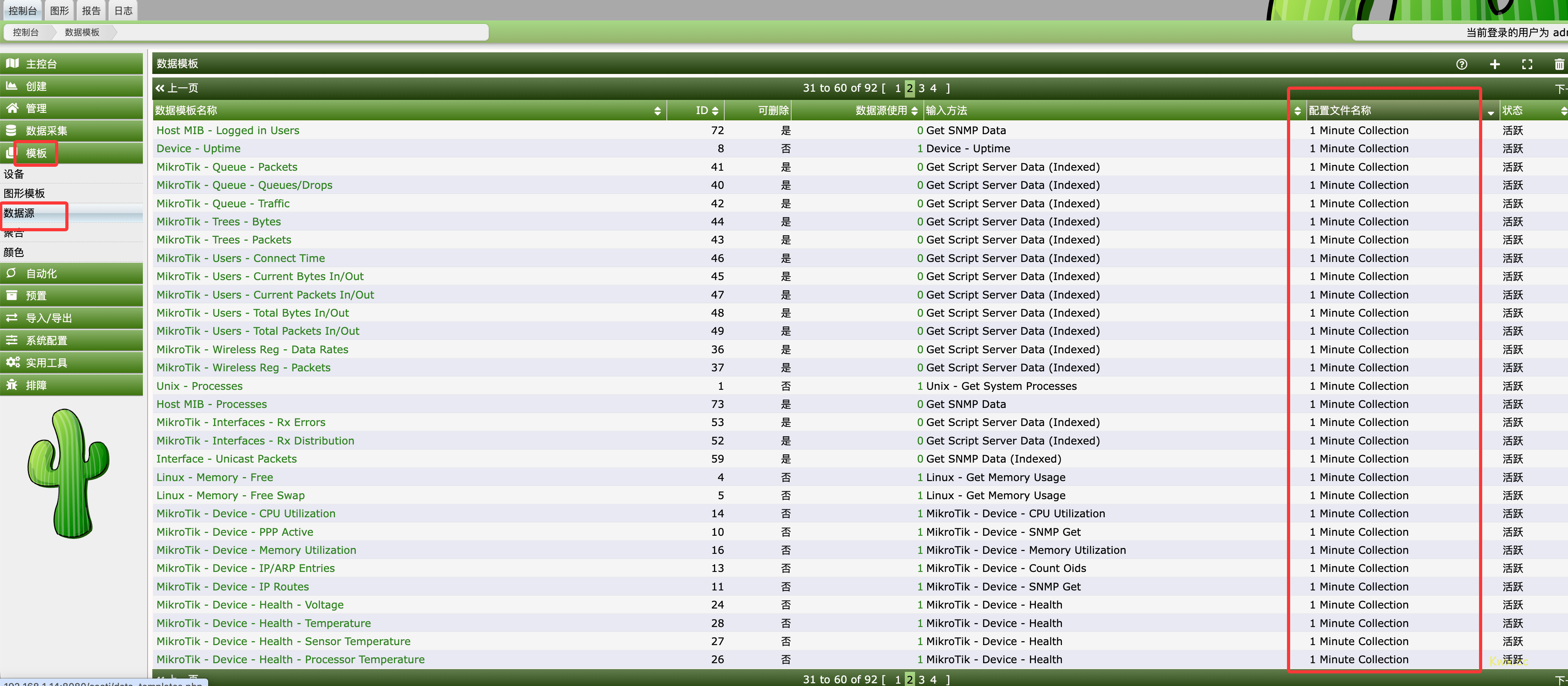
Task: Open MikroTik - Device - CPU Utilization template
Action: (x=246, y=513)
